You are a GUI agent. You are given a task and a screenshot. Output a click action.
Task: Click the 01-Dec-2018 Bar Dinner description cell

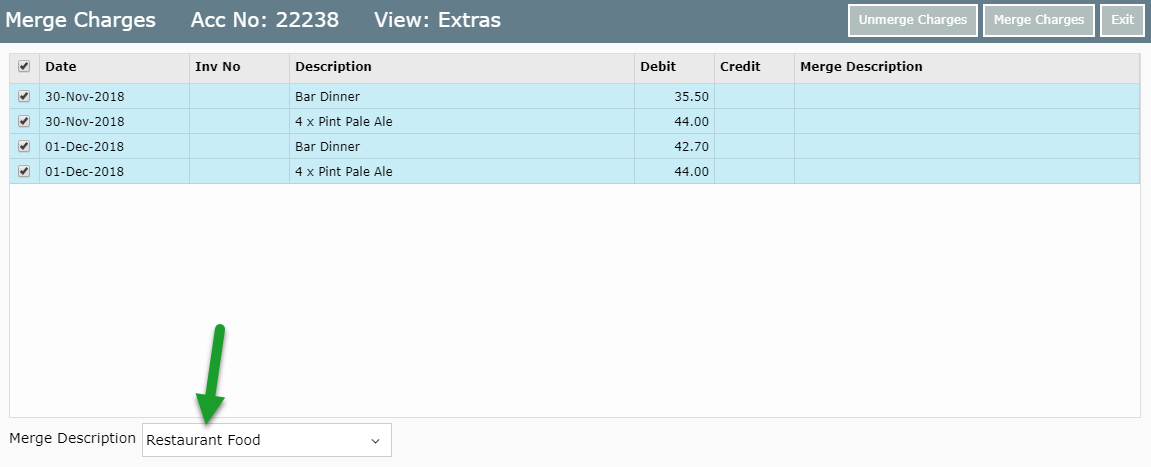pyautogui.click(x=328, y=146)
